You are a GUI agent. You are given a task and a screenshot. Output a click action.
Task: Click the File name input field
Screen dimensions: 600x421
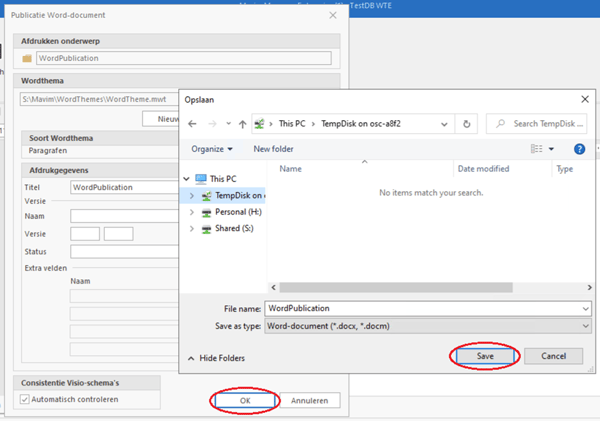(427, 308)
